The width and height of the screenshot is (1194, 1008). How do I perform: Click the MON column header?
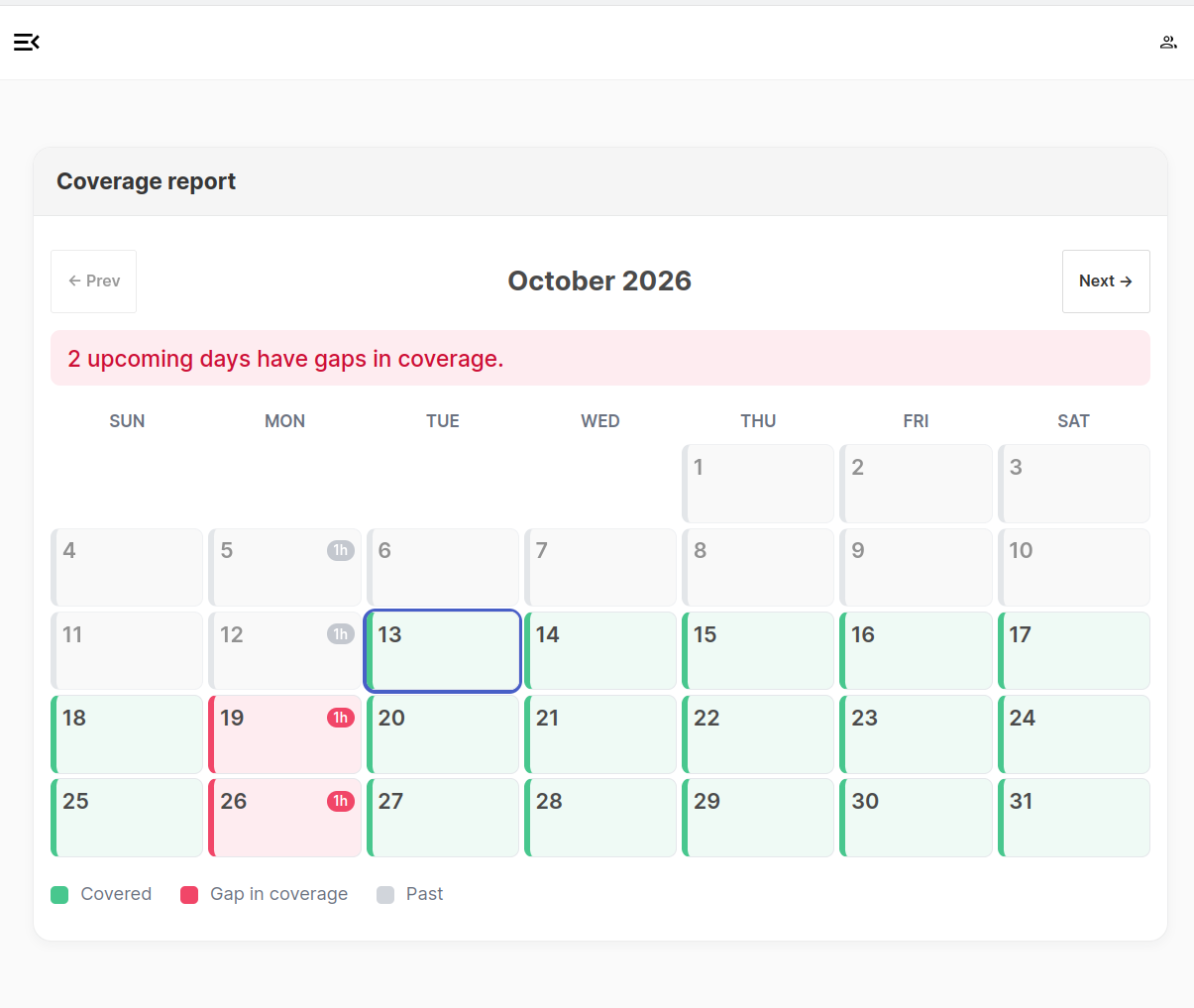(284, 421)
